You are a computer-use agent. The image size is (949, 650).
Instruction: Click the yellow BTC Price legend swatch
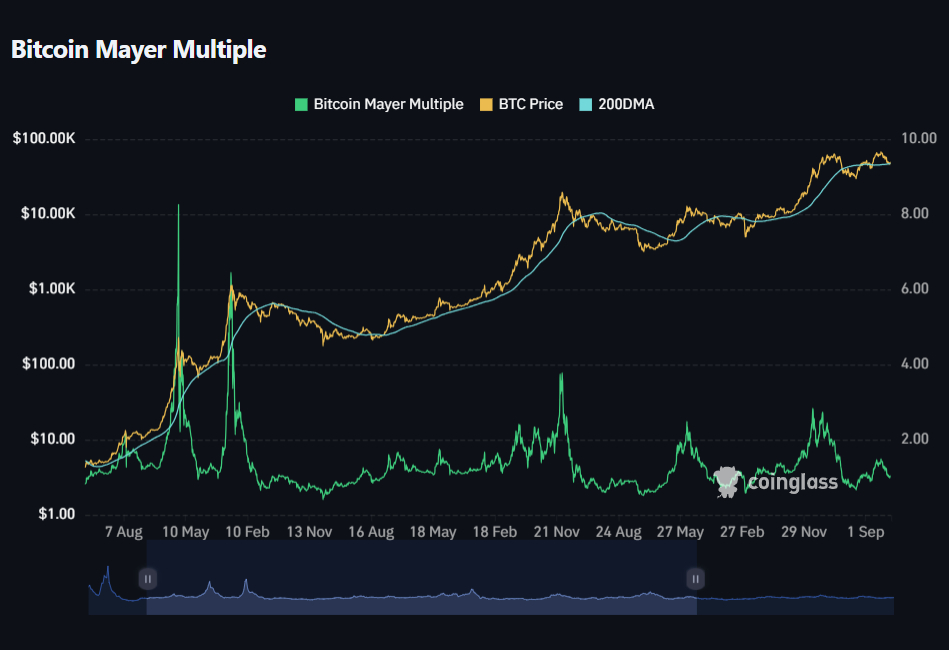click(x=487, y=104)
